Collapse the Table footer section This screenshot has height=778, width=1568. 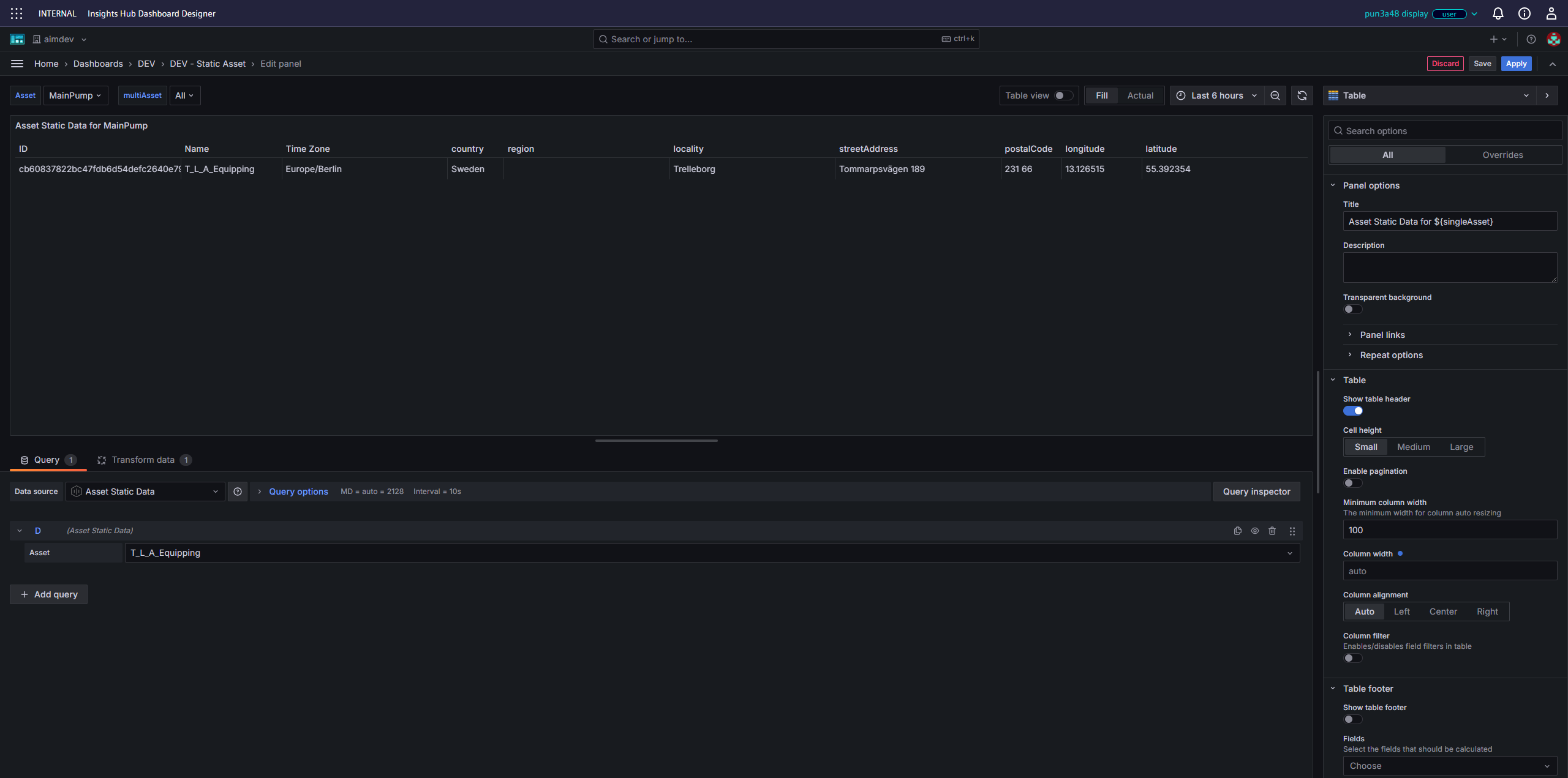click(1368, 689)
